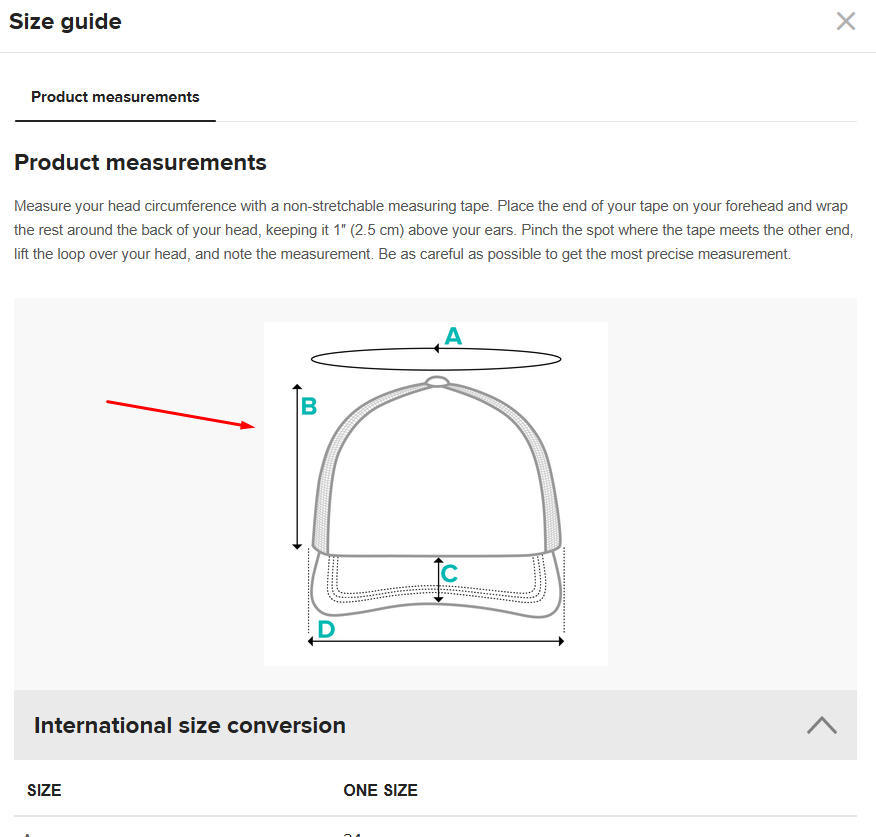The width and height of the screenshot is (876, 837).
Task: Click measurement label D below the cap
Action: pos(325,628)
